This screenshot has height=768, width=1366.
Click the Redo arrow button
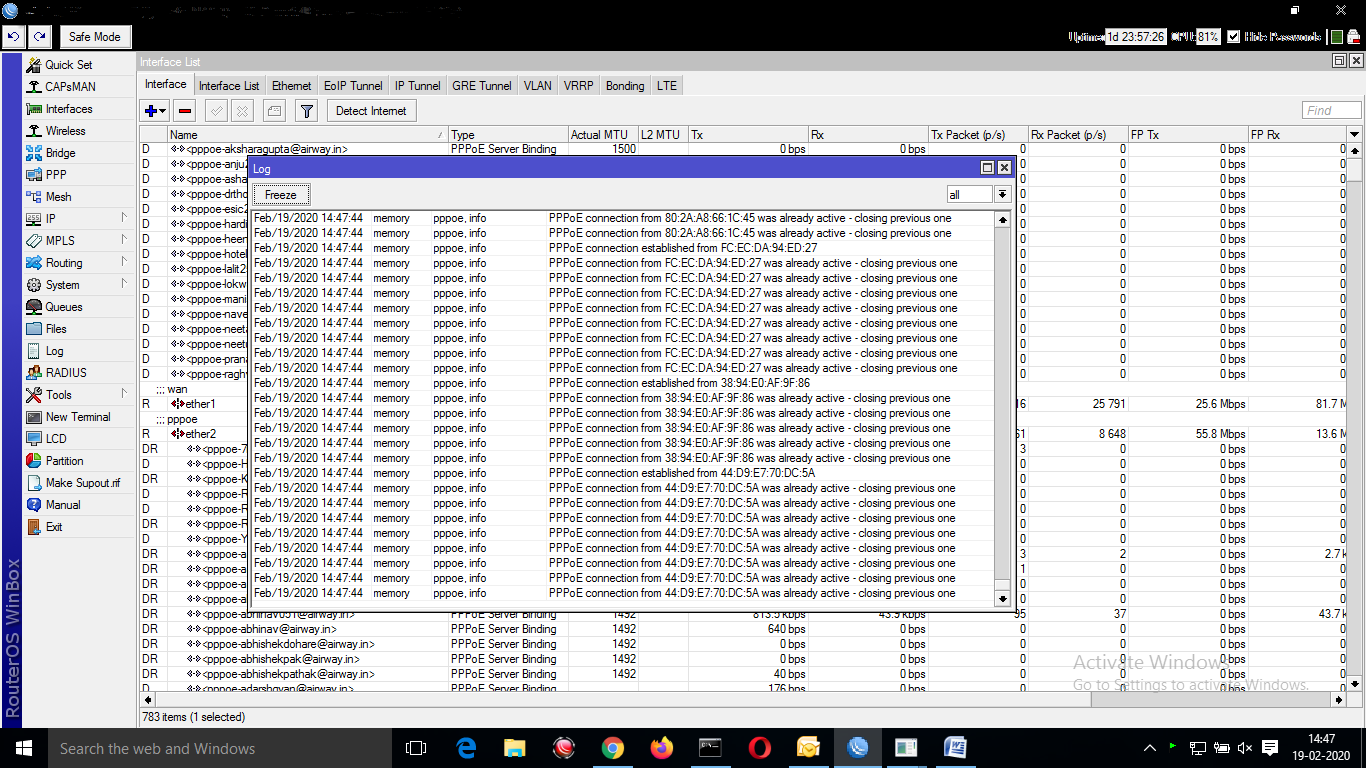click(x=39, y=37)
